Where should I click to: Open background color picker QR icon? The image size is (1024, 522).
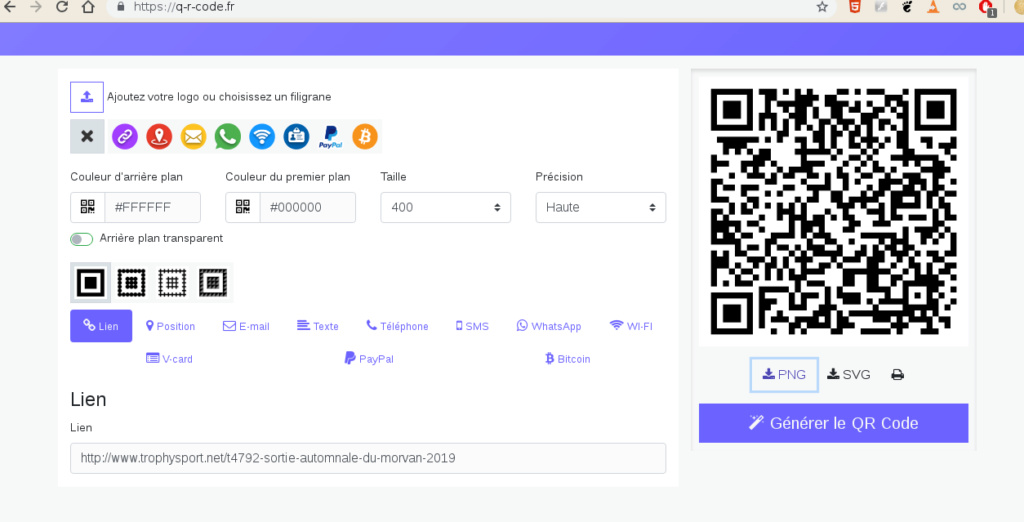point(88,207)
